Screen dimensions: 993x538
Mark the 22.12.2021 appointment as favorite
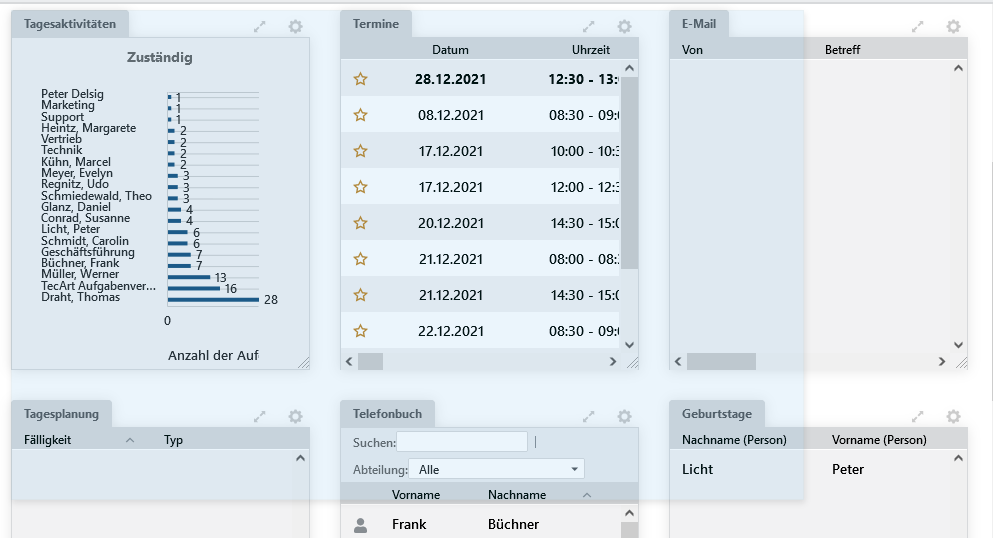361,331
